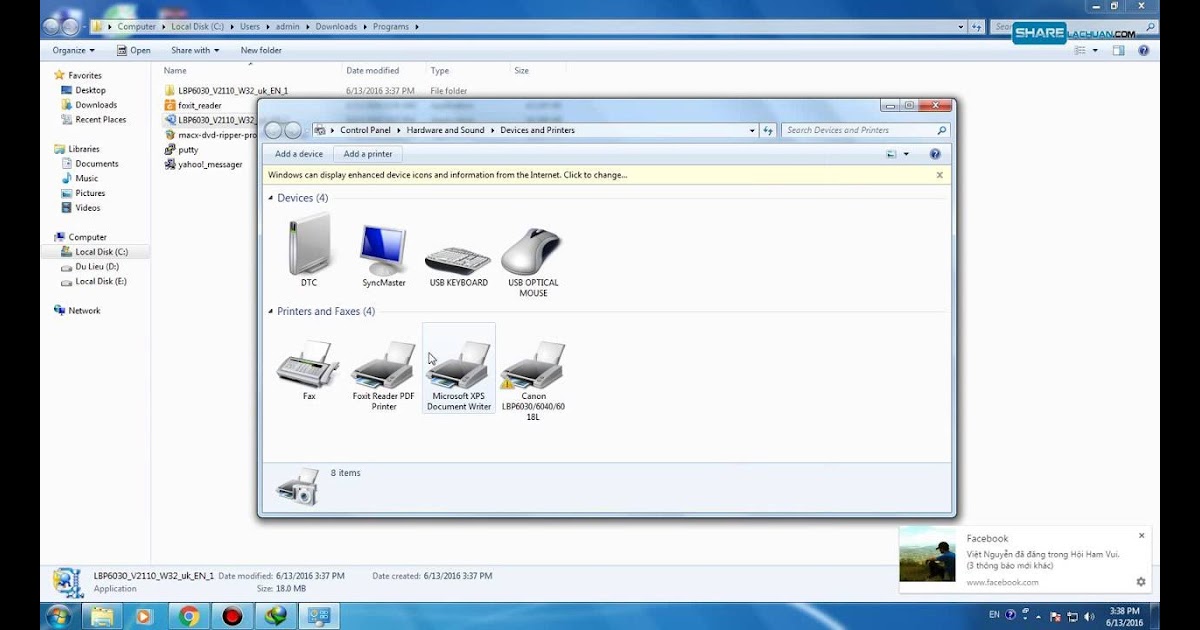Open the Organize dropdown in Explorer
Viewport: 1200px width, 630px height.
click(74, 50)
